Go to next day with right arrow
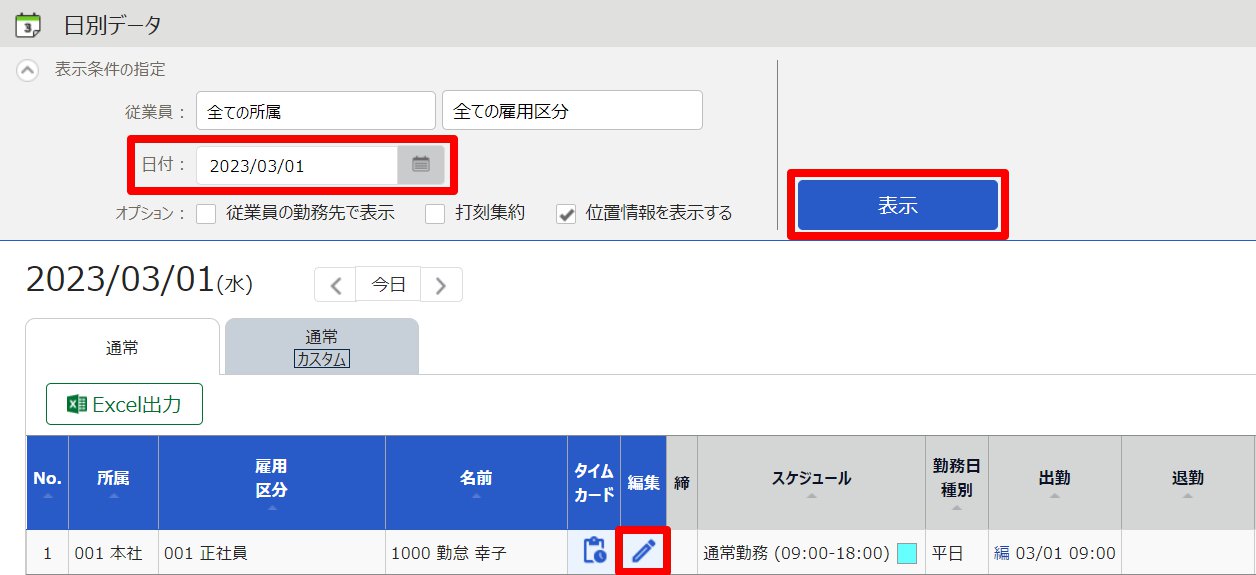The width and height of the screenshot is (1256, 575). tap(441, 285)
